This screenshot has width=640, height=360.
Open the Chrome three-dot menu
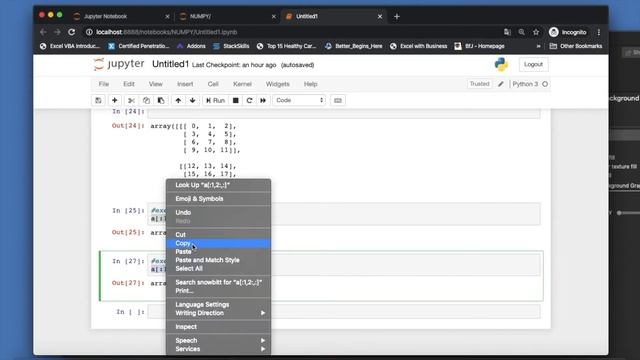click(599, 32)
